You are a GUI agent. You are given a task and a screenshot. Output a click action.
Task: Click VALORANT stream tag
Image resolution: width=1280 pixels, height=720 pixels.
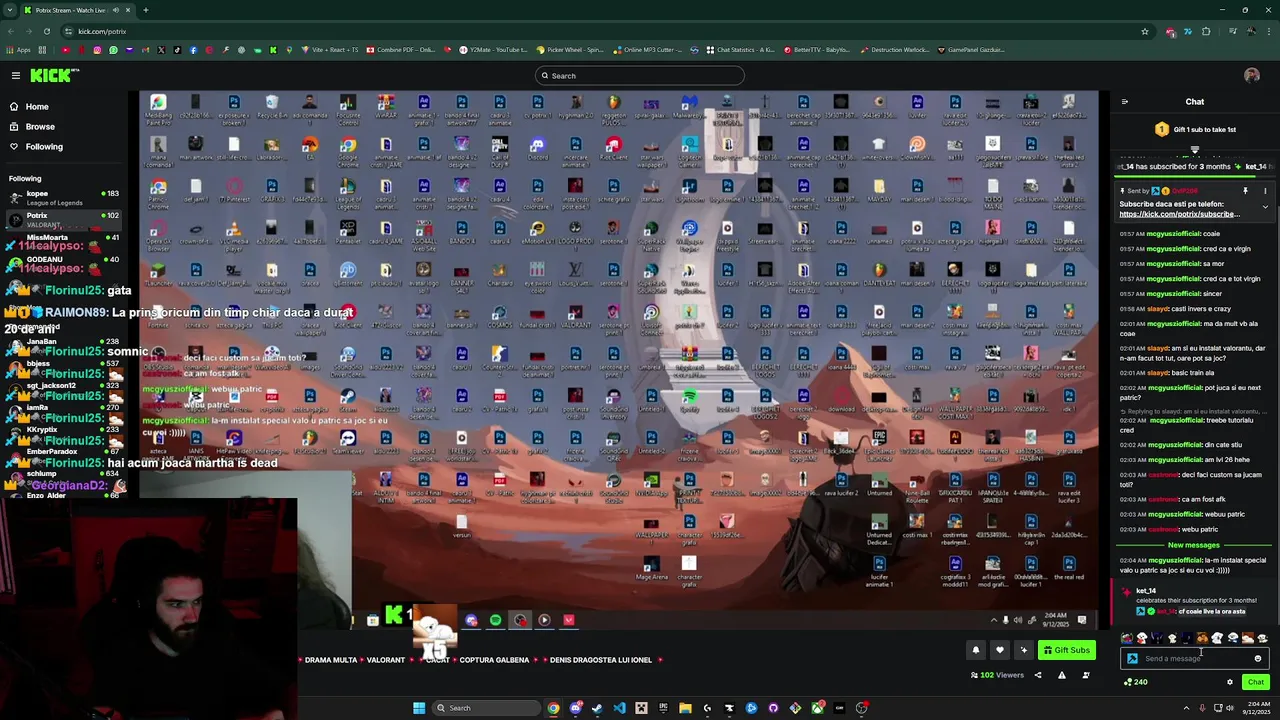coord(385,660)
